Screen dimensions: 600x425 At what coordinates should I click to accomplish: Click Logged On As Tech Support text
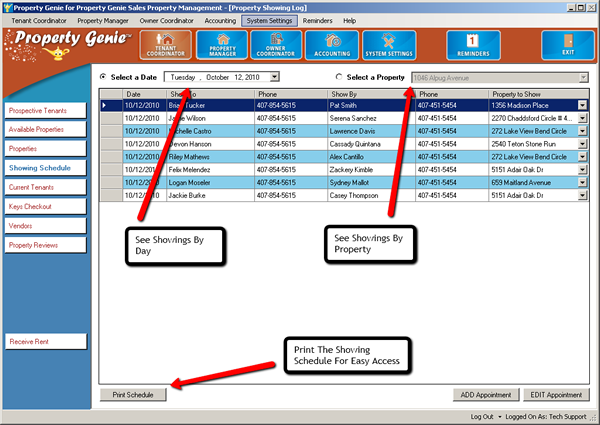pos(546,417)
